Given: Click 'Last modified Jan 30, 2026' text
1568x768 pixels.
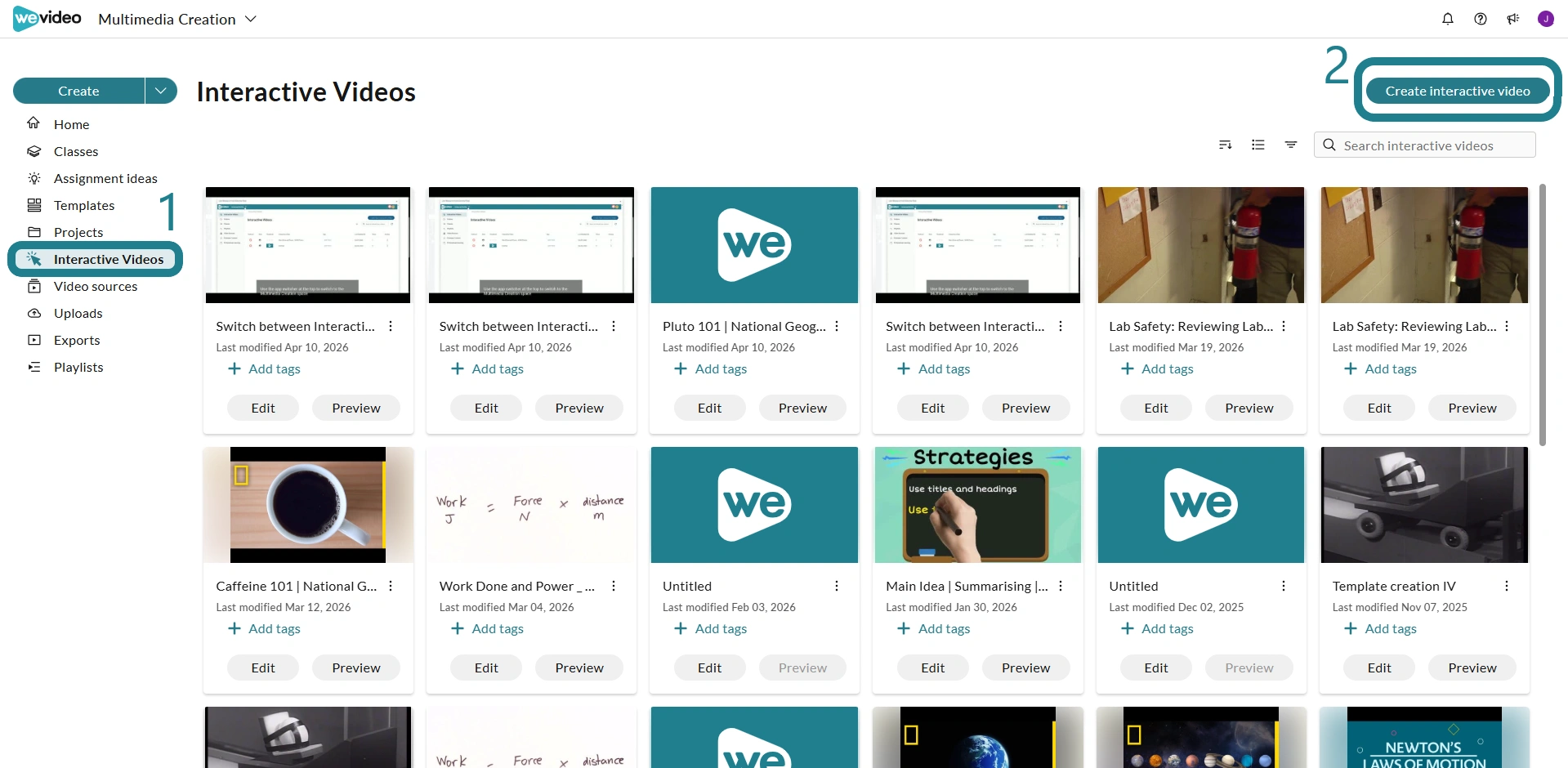Looking at the screenshot, I should [951, 607].
